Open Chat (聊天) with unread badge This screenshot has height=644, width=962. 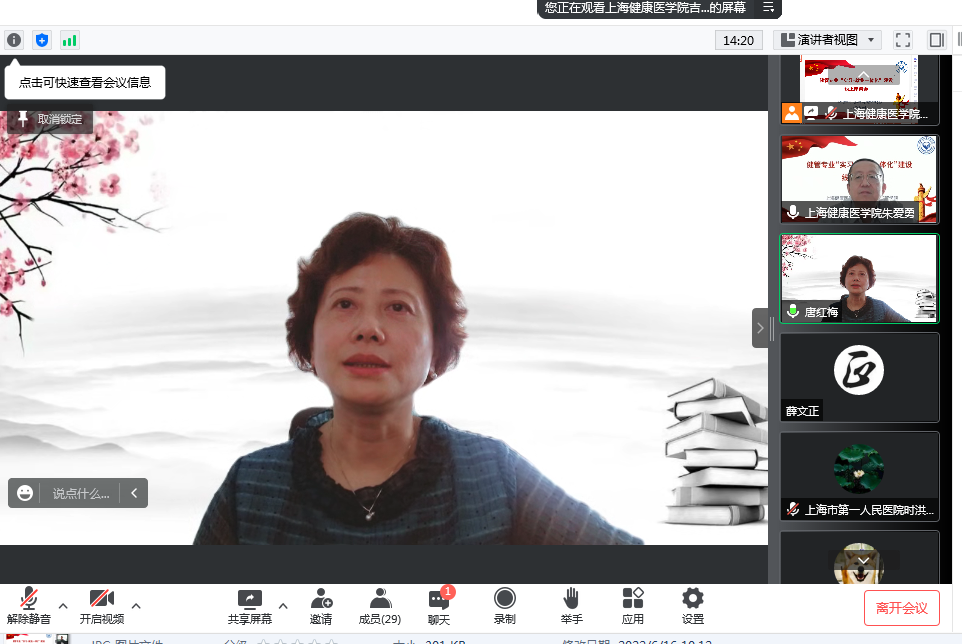coord(439,606)
